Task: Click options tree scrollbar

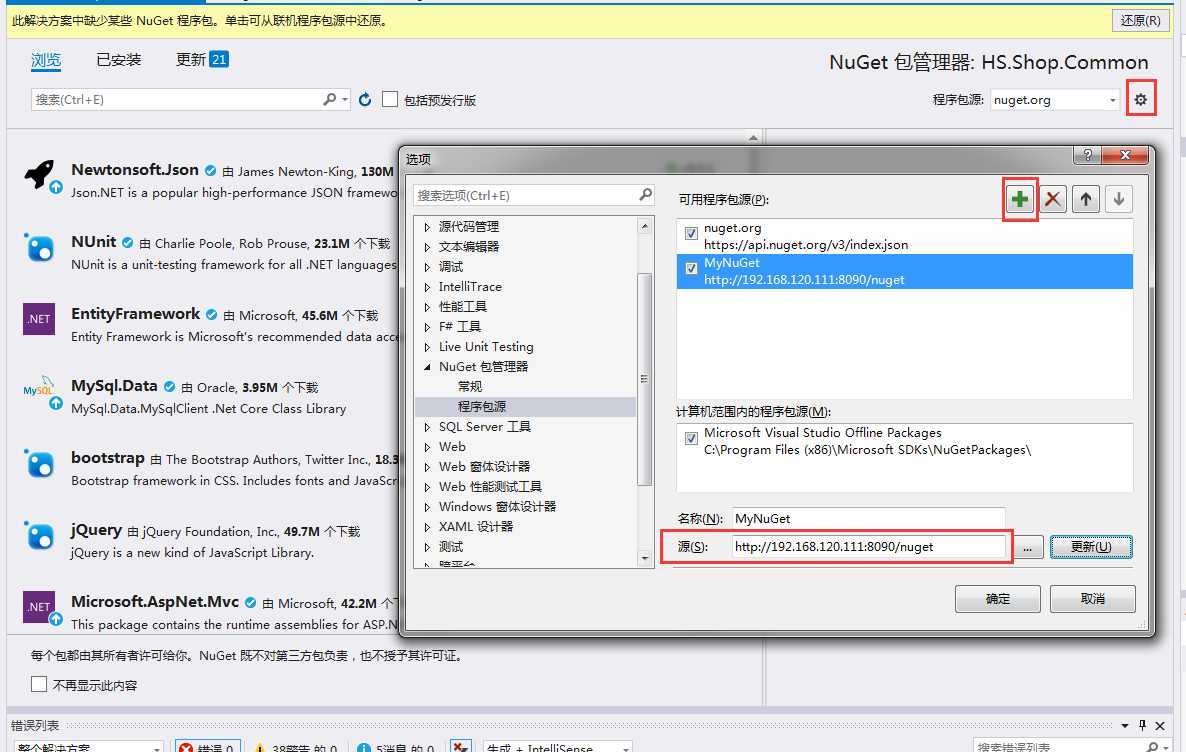Action: click(644, 378)
